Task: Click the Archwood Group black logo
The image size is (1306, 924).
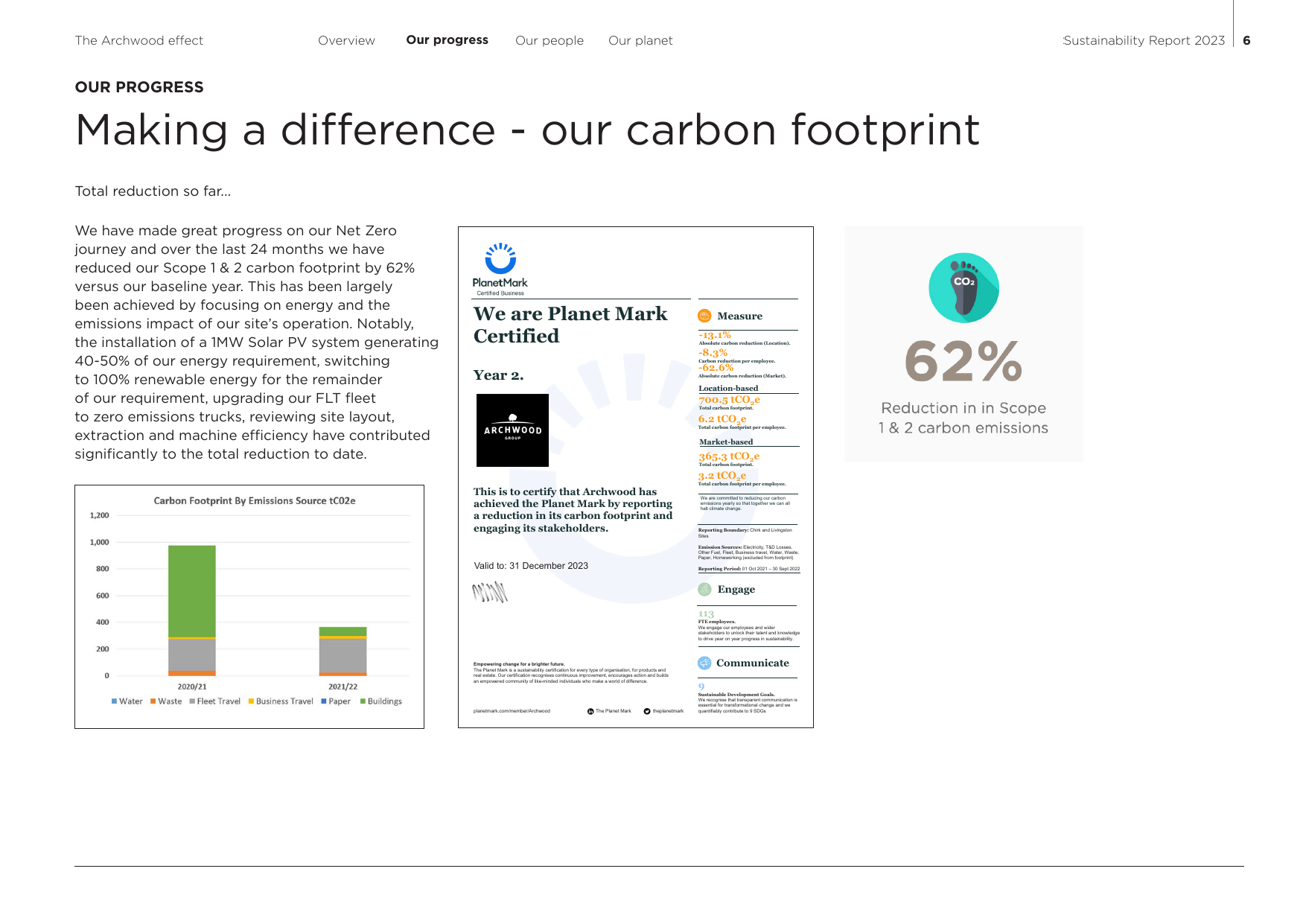Action: [512, 430]
